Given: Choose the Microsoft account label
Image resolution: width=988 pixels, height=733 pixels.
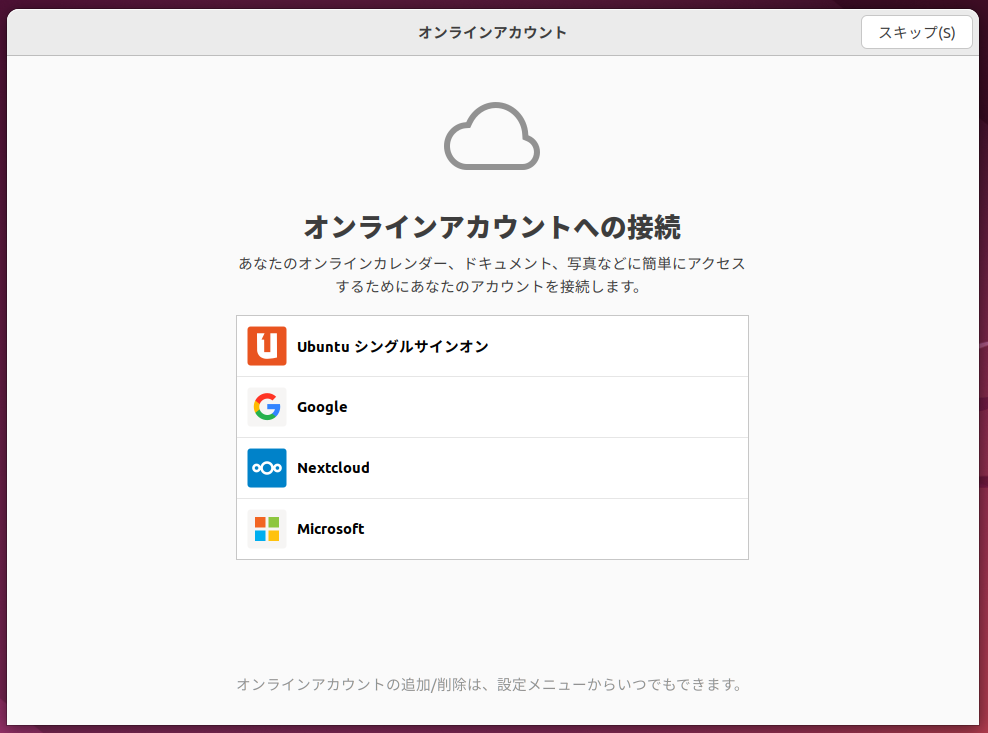Looking at the screenshot, I should (x=330, y=529).
